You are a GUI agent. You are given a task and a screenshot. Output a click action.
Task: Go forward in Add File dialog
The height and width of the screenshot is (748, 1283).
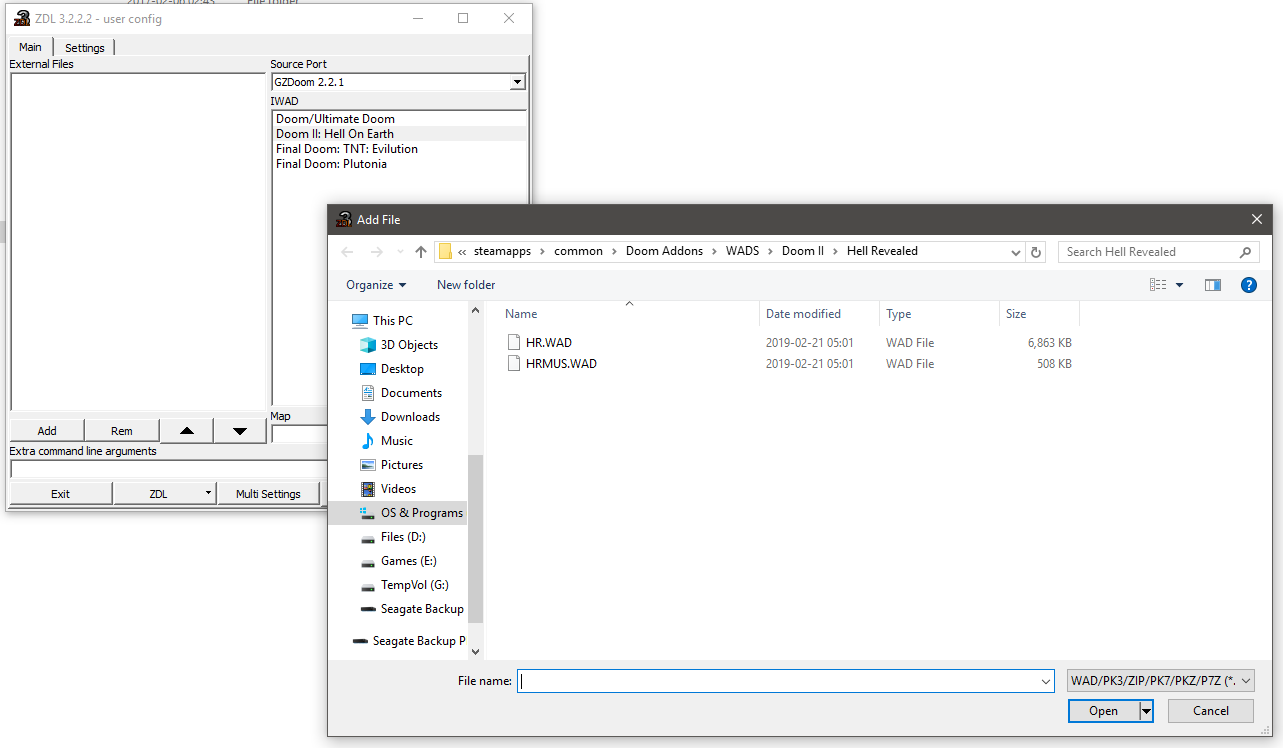376,252
